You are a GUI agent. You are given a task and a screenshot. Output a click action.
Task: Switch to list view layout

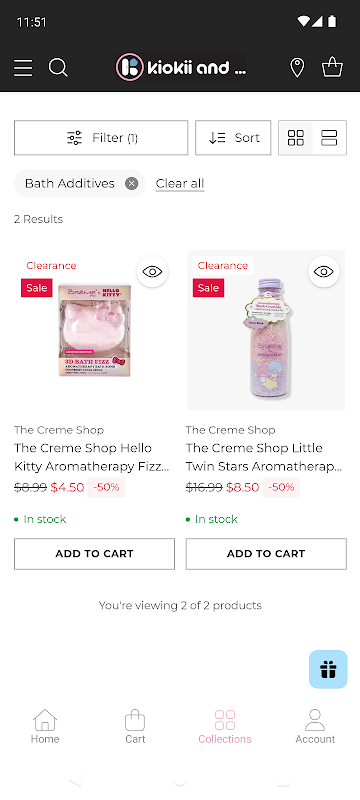click(329, 138)
